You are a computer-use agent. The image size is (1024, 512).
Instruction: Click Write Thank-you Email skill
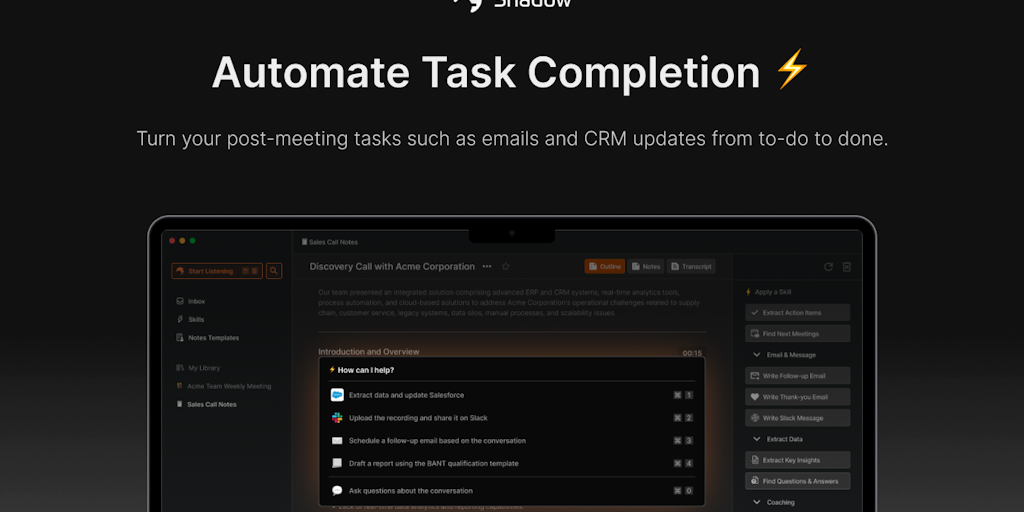797,397
